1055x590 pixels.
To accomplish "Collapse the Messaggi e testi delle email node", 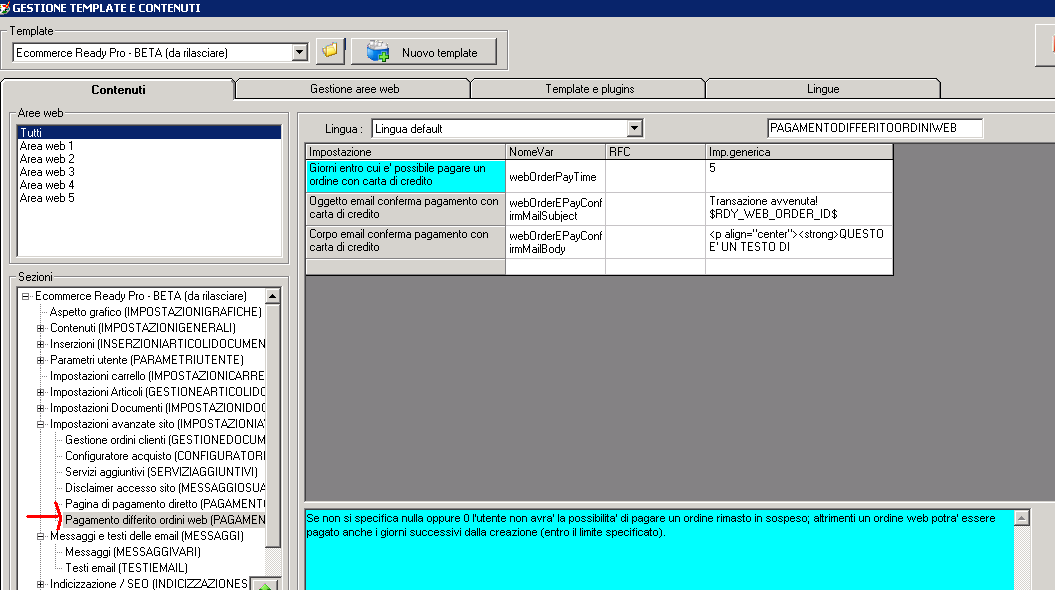I will [x=40, y=536].
